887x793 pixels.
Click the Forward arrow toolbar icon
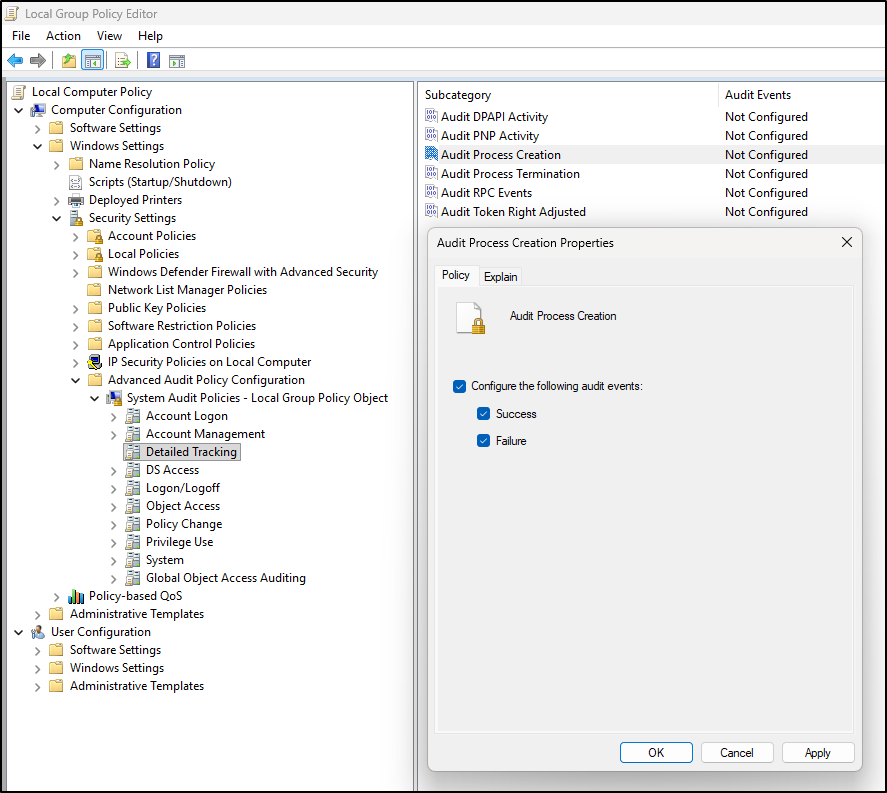coord(38,60)
